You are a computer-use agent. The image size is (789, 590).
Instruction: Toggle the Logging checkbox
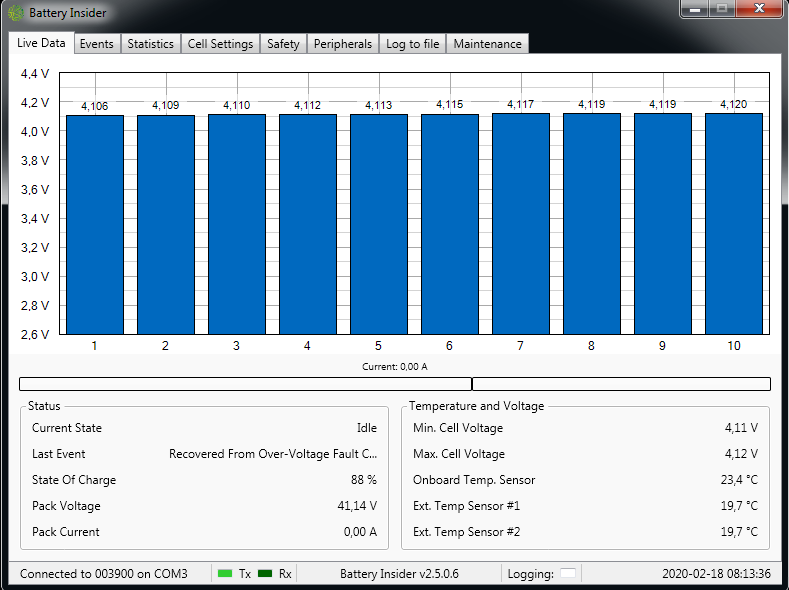pos(568,574)
